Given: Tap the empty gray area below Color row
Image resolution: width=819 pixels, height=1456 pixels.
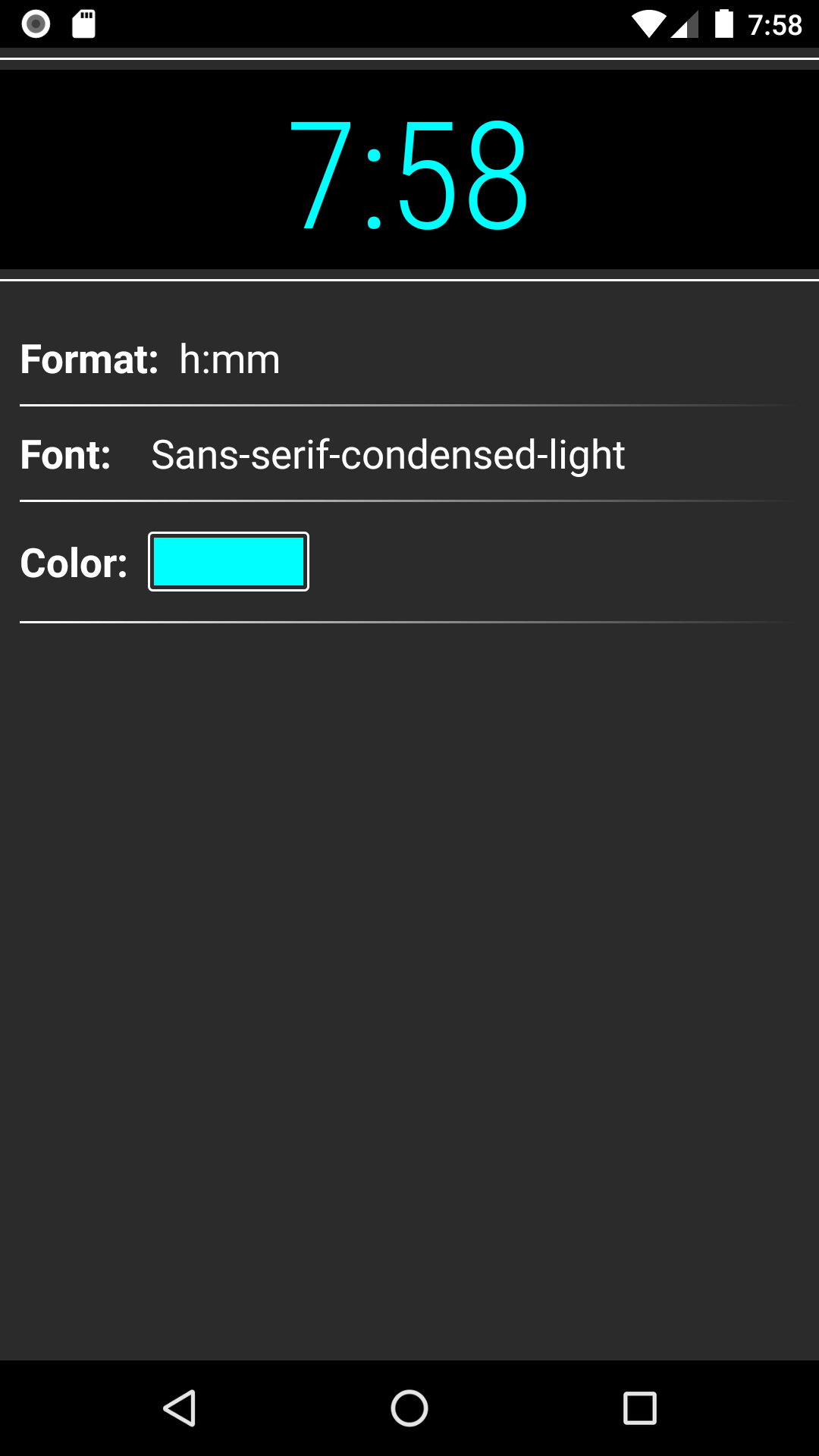Looking at the screenshot, I should pos(409,986).
